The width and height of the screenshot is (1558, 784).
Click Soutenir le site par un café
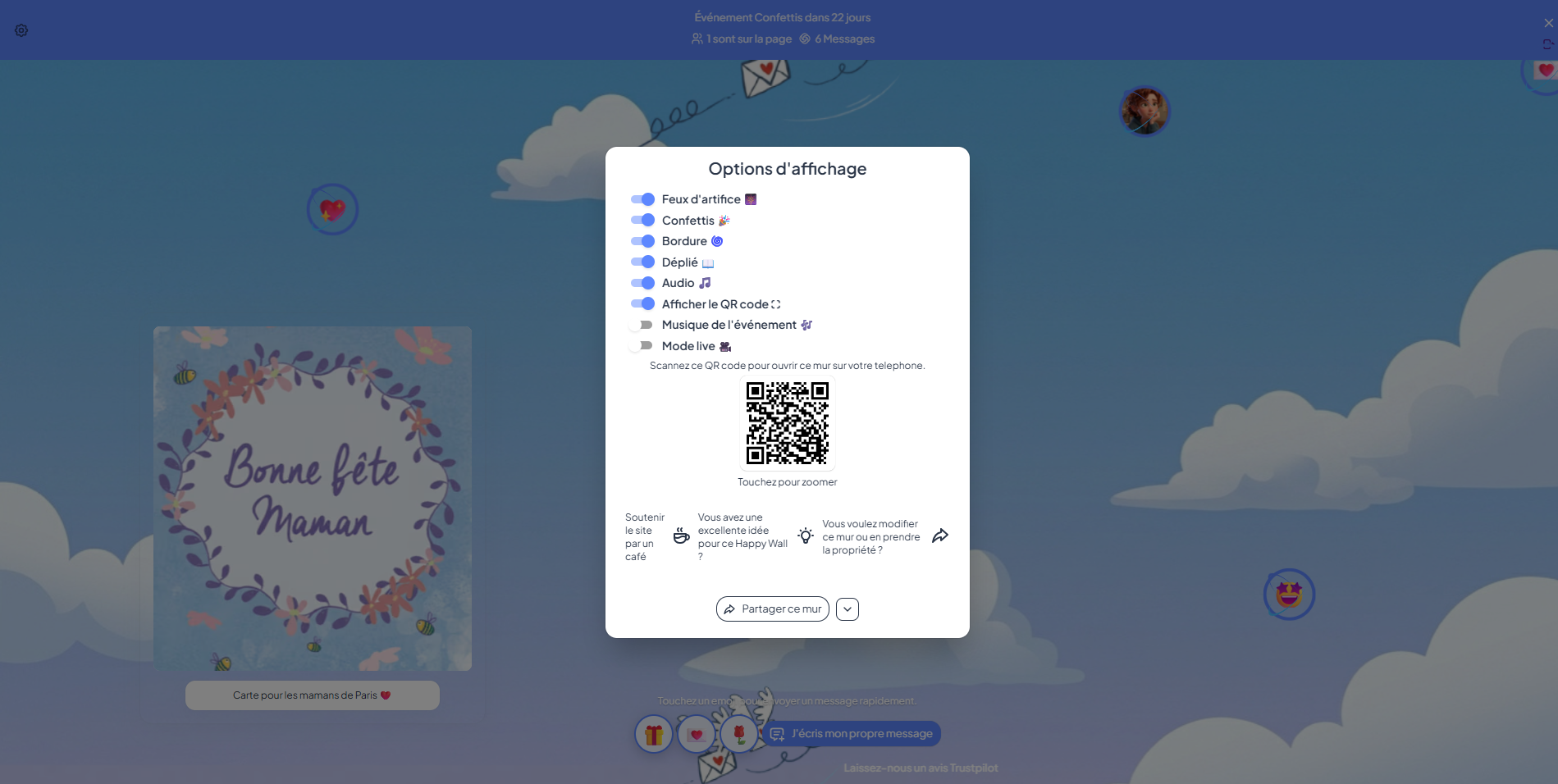pos(645,537)
